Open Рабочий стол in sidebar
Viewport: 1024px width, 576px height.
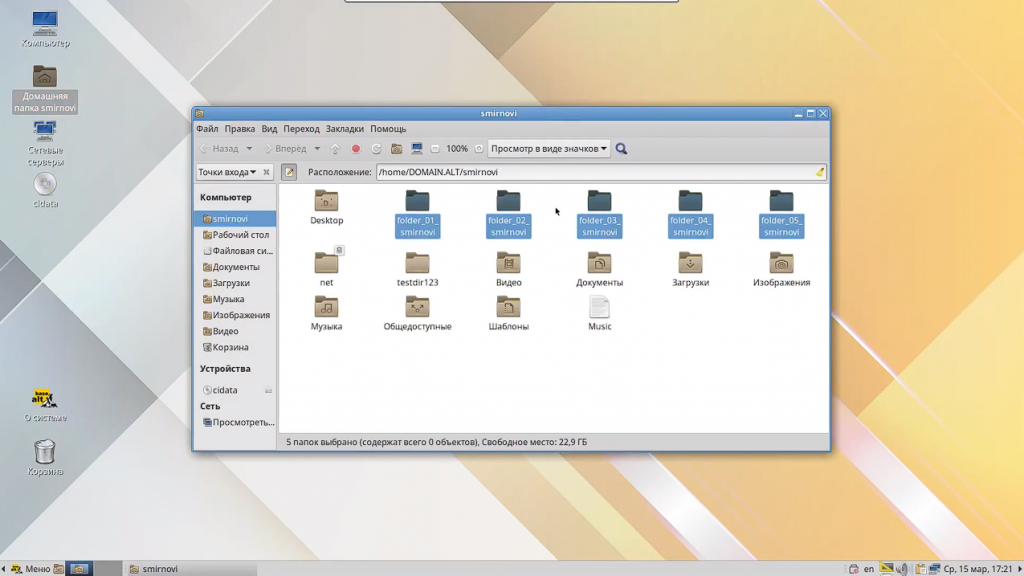pos(235,234)
